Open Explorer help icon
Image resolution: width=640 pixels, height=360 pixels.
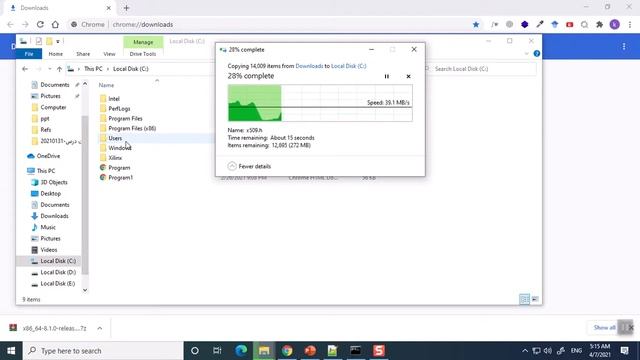coord(537,53)
